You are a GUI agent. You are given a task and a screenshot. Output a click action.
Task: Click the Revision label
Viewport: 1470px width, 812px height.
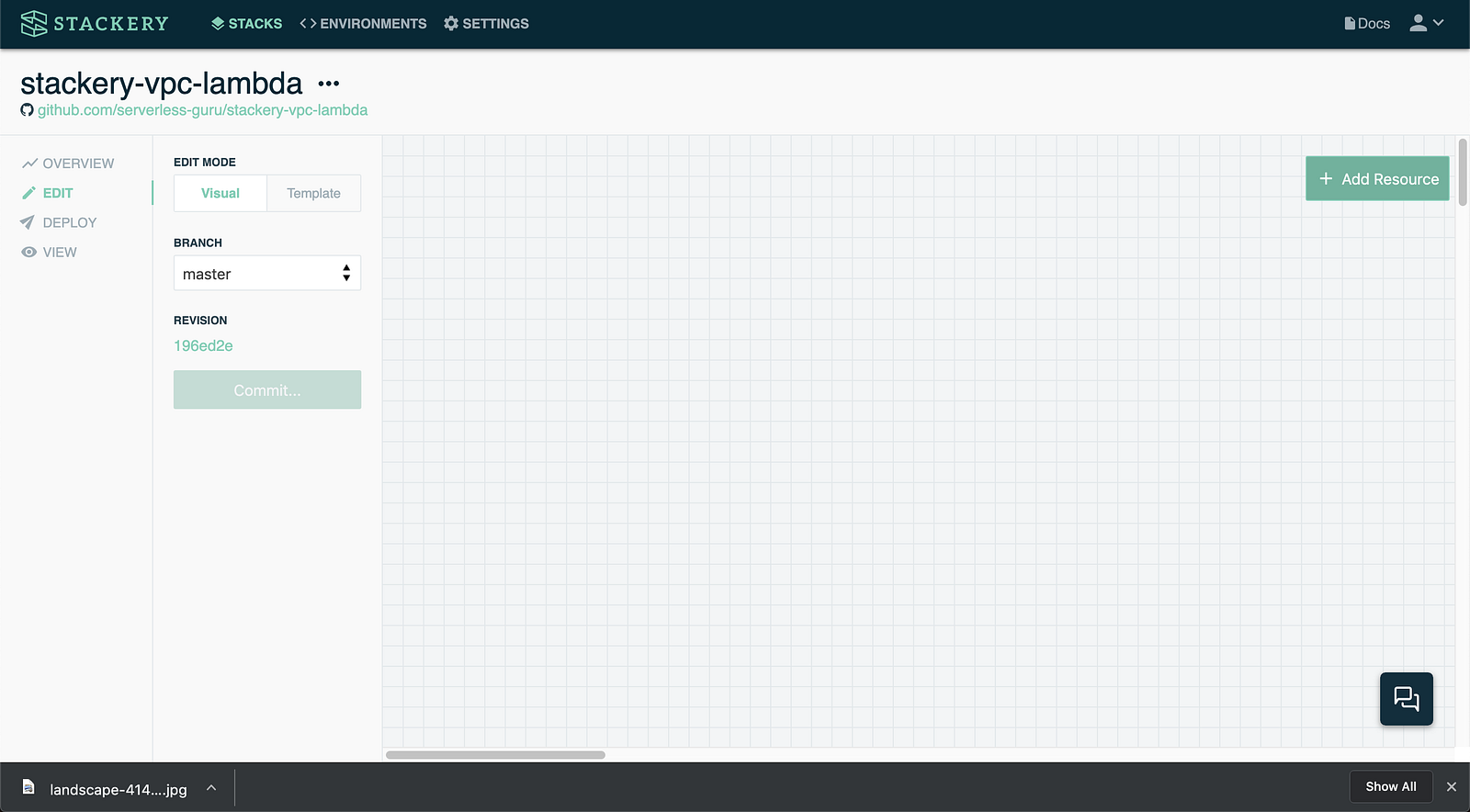(x=200, y=321)
